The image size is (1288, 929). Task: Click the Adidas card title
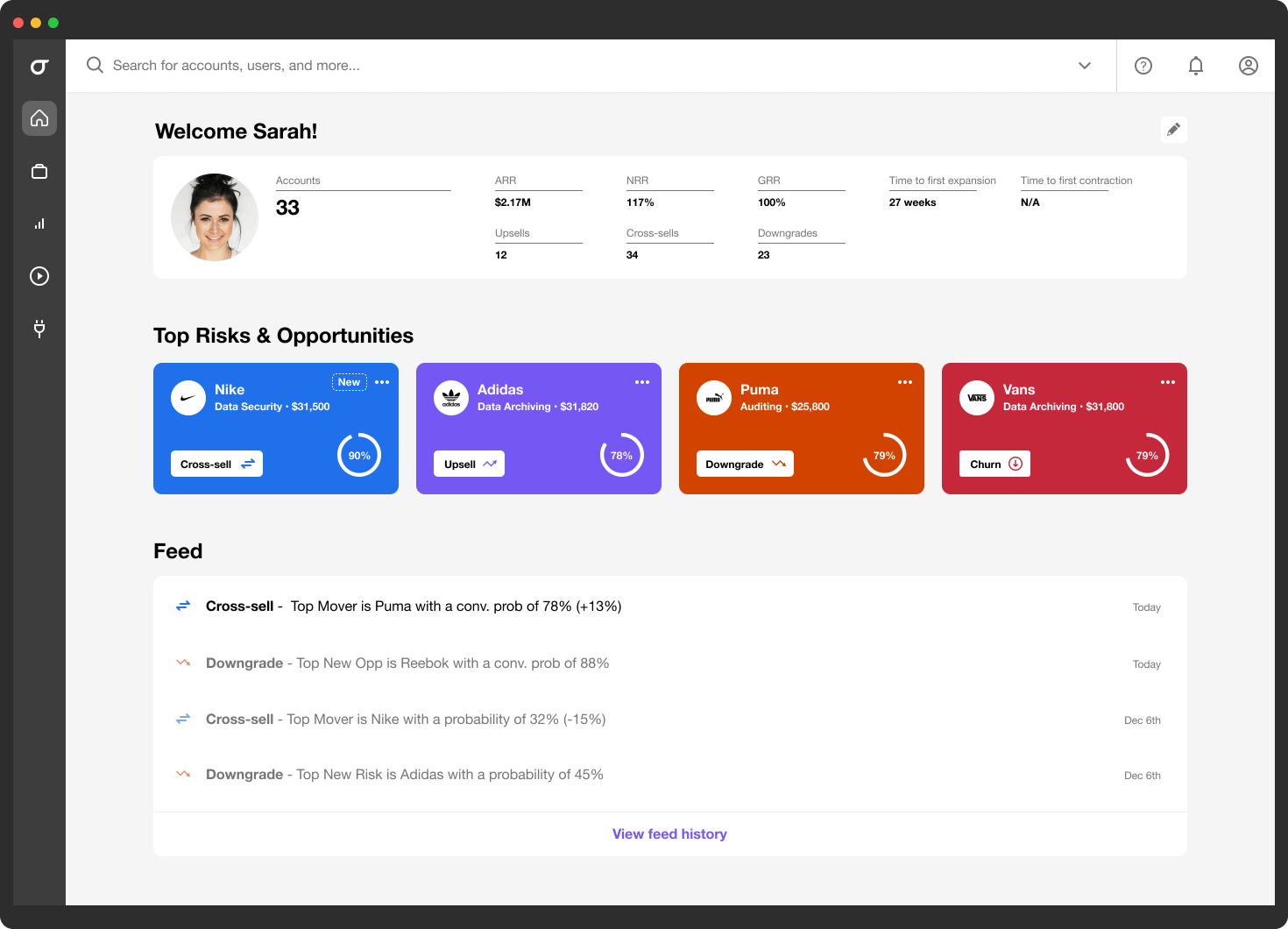[x=500, y=390]
